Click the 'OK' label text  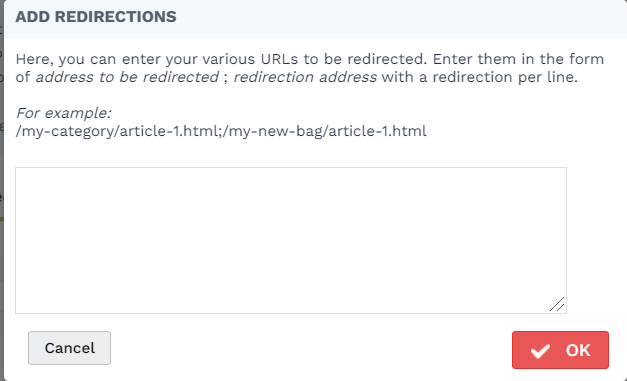click(x=578, y=351)
